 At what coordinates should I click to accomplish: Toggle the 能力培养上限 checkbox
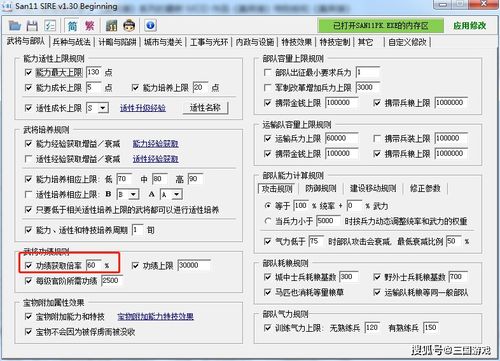[135, 88]
